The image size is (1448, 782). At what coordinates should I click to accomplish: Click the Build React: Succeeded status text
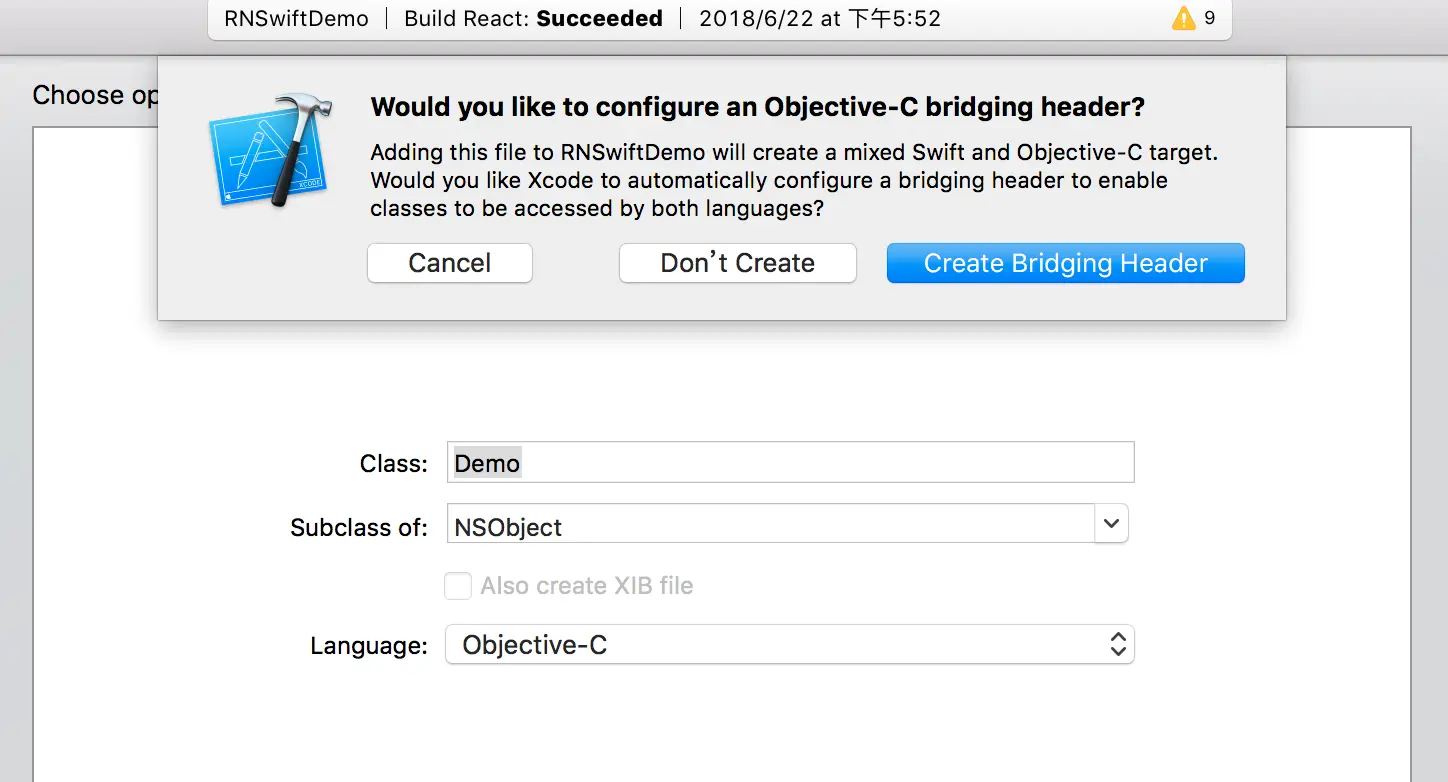(533, 19)
